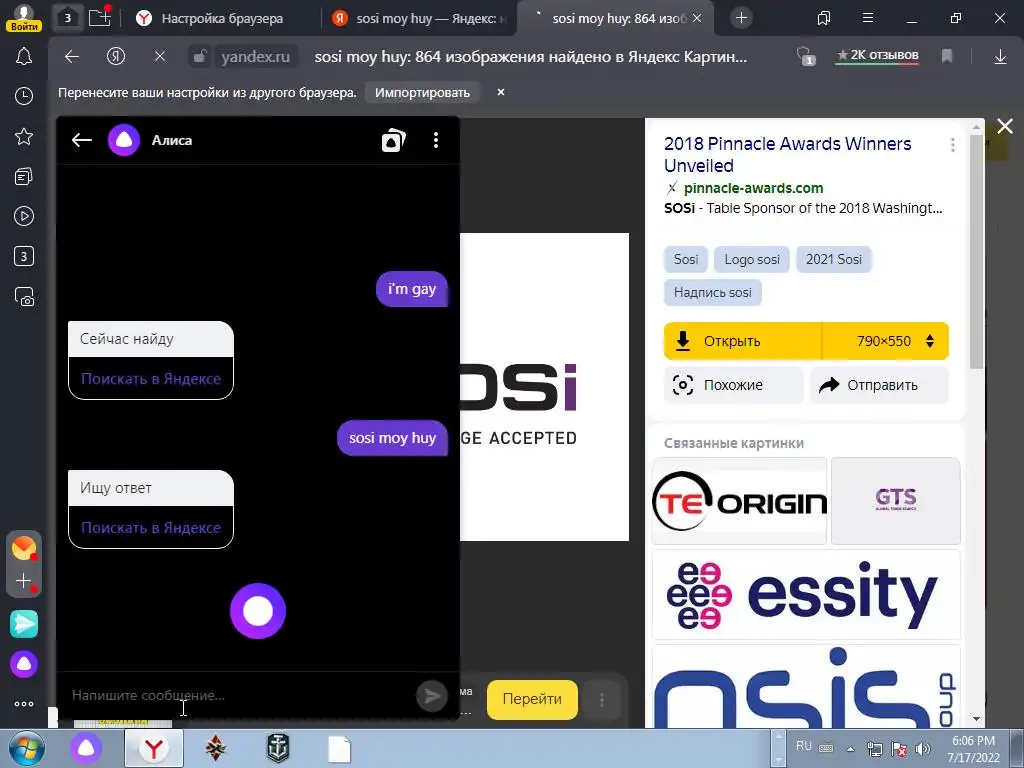
Task: Select the 2021 Sosi tag chip
Action: (x=834, y=259)
